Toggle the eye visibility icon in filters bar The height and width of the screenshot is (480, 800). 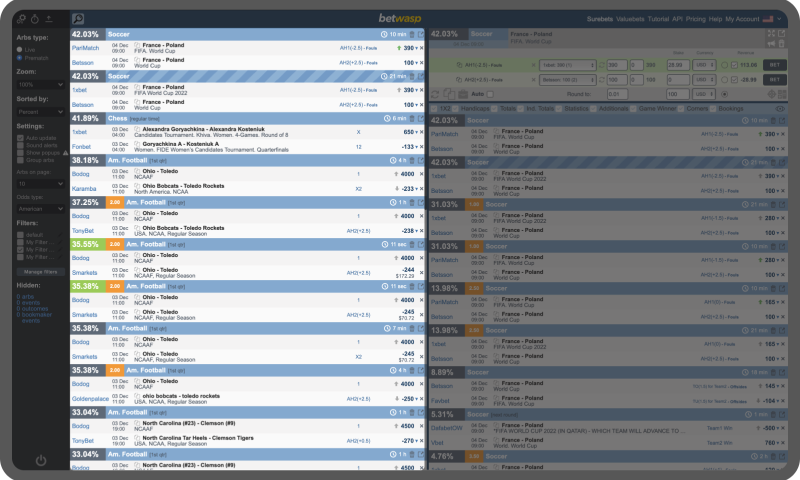(x=780, y=109)
